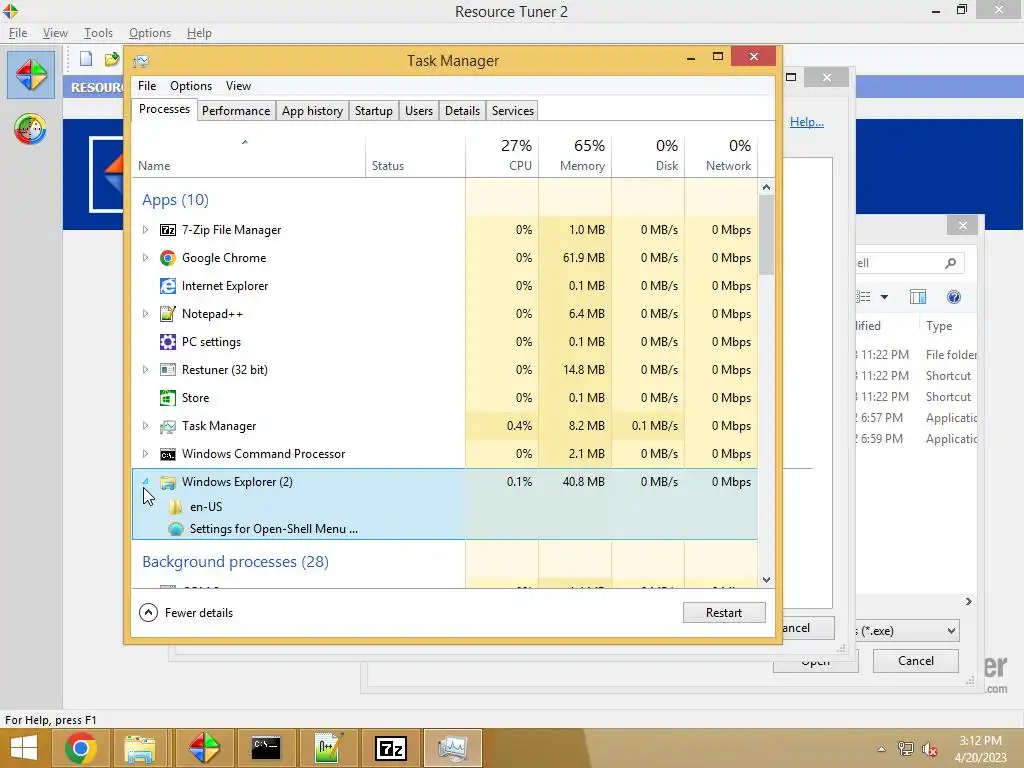Click the Restuner (32 bit) process icon
This screenshot has width=1024, height=768.
(168, 370)
